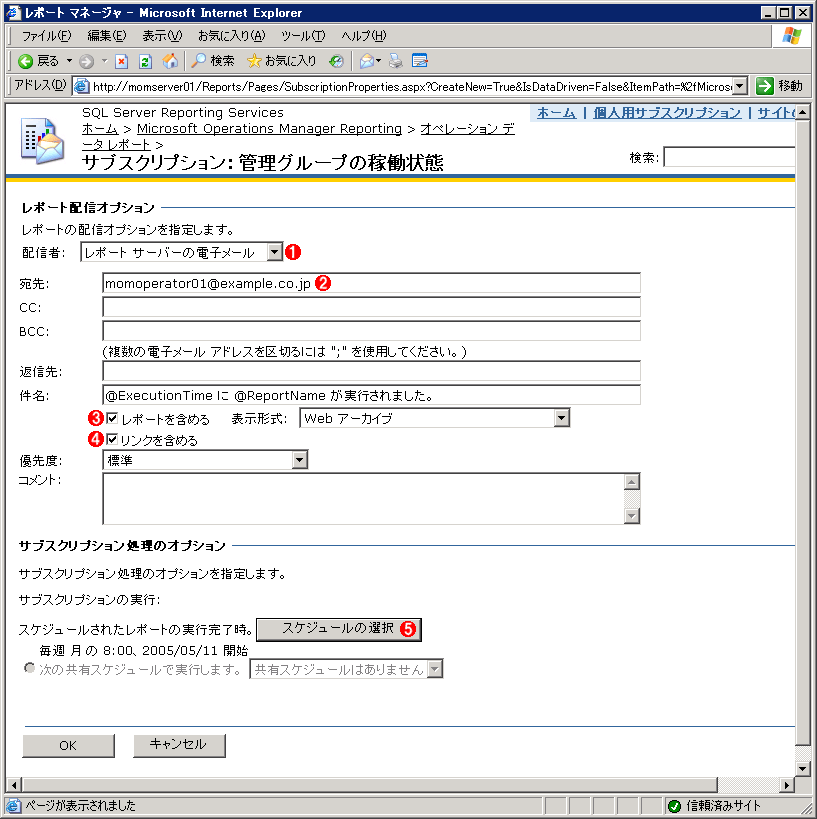Image resolution: width=817 pixels, height=819 pixels.
Task: Click the 検索 search box
Action: coord(729,157)
